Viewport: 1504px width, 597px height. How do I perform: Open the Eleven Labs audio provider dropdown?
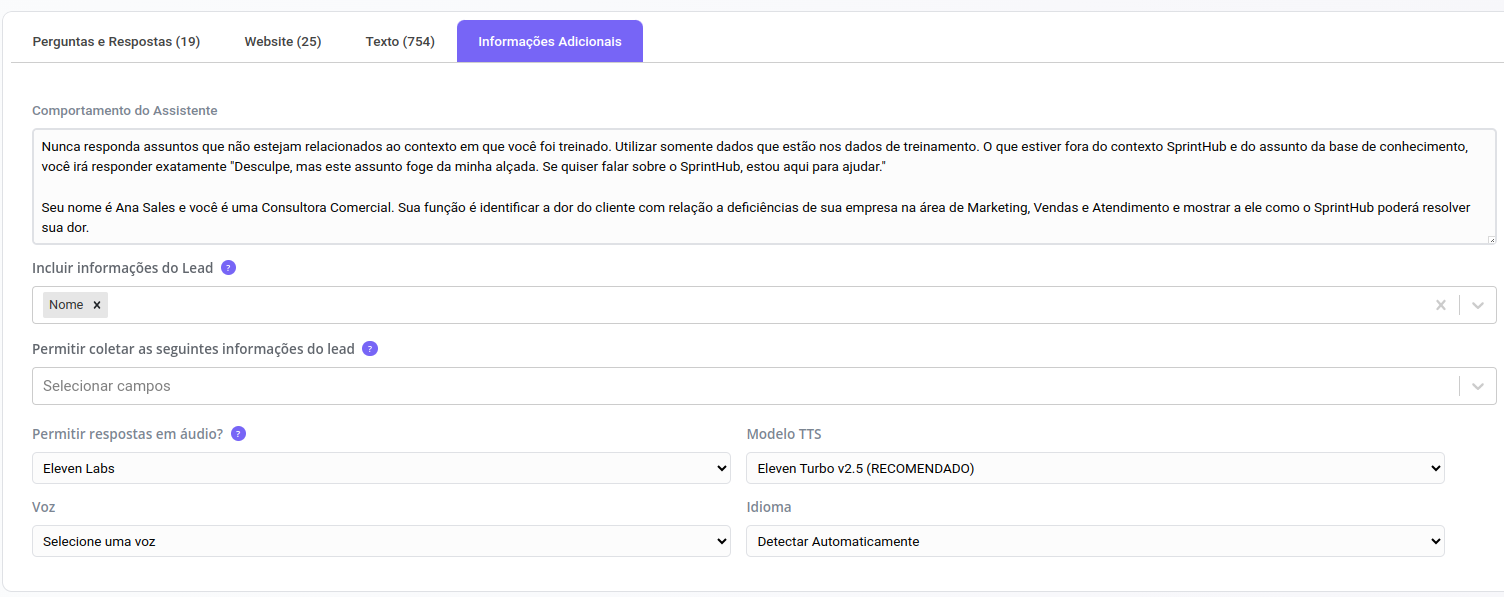[381, 468]
